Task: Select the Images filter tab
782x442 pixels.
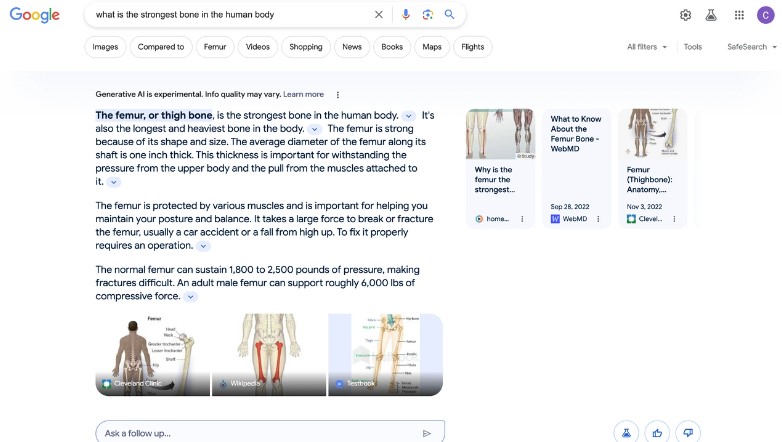Action: click(105, 47)
